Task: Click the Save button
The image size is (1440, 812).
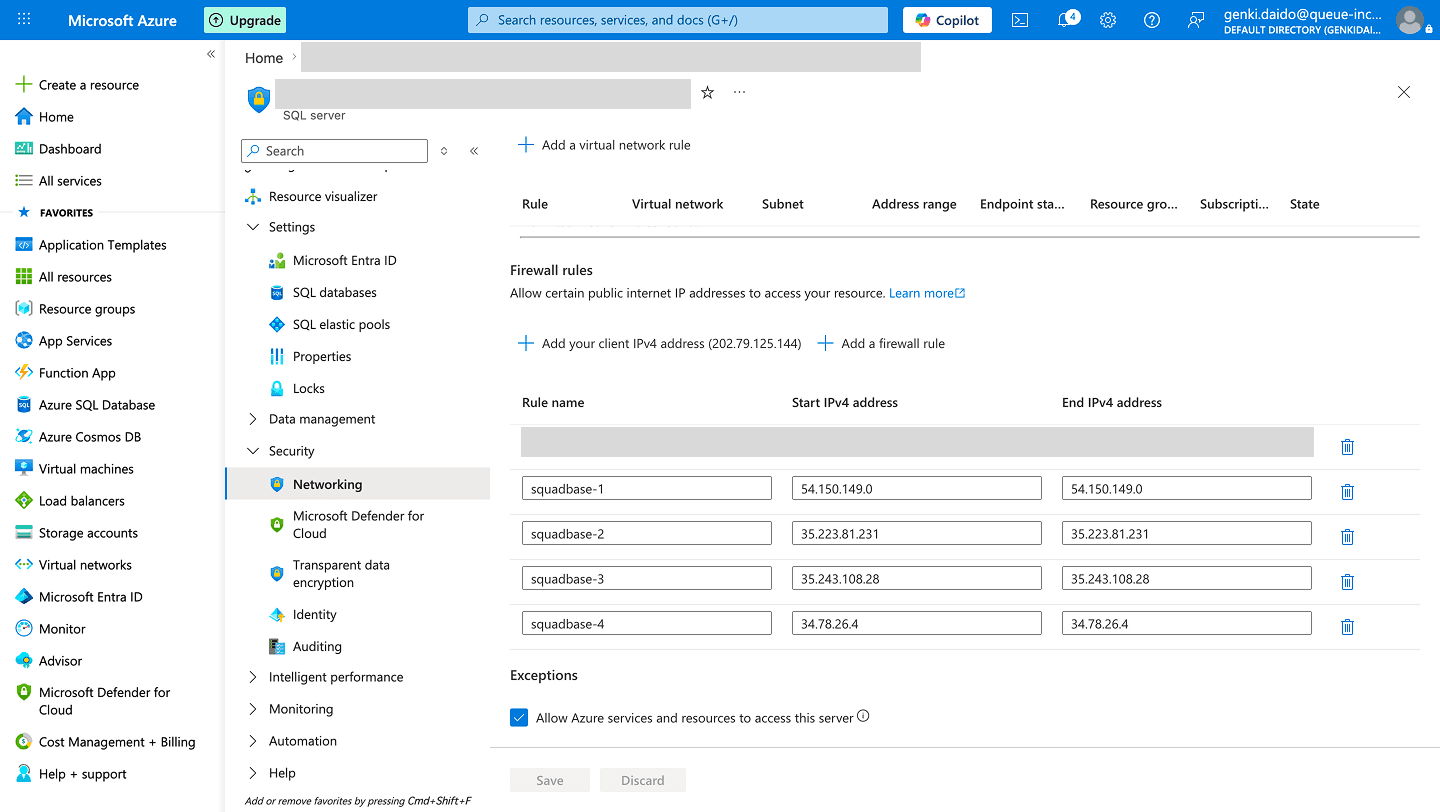Action: point(550,780)
